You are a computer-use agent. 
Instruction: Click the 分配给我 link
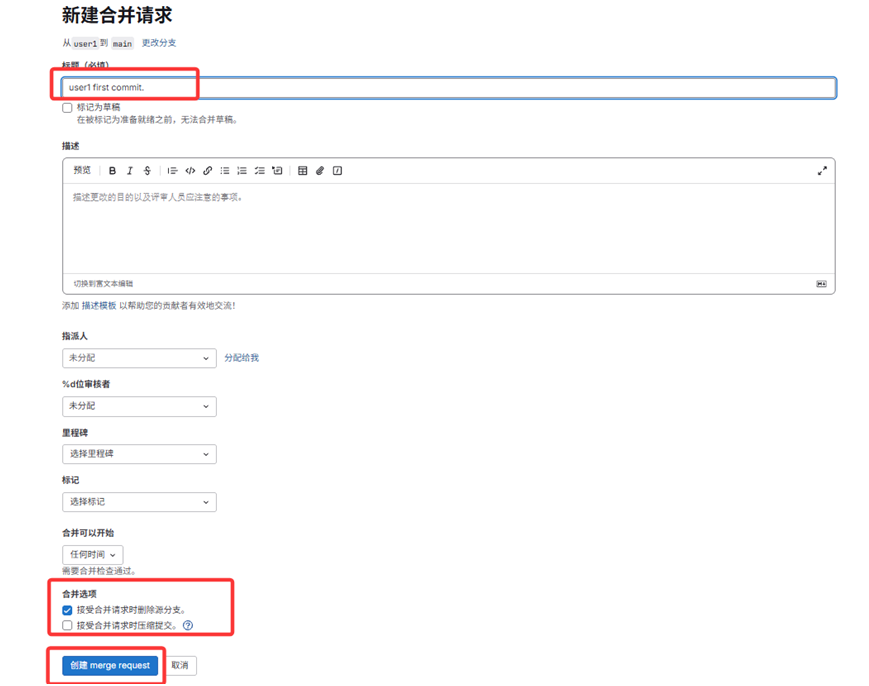tap(241, 358)
